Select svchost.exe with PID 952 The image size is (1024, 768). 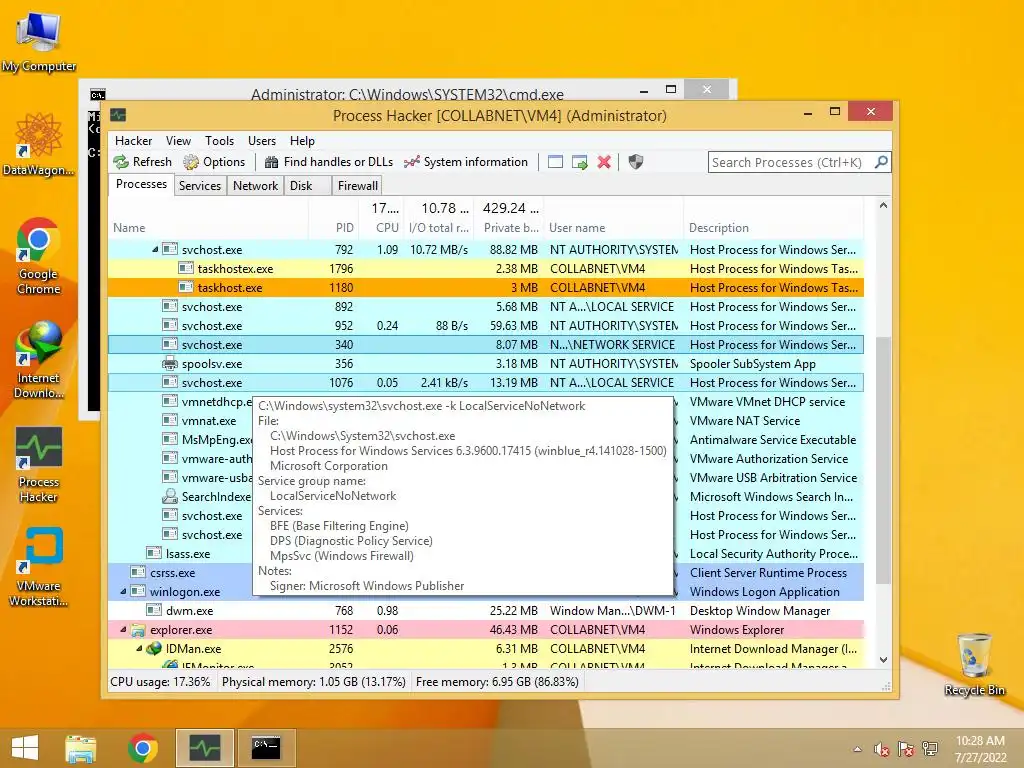tap(486, 325)
